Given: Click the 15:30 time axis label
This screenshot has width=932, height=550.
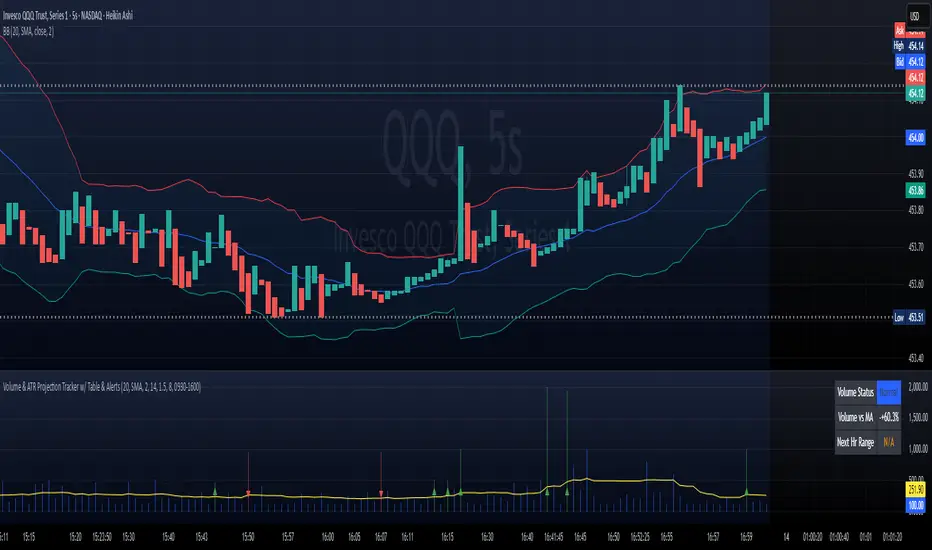Looking at the screenshot, I should tap(128, 537).
